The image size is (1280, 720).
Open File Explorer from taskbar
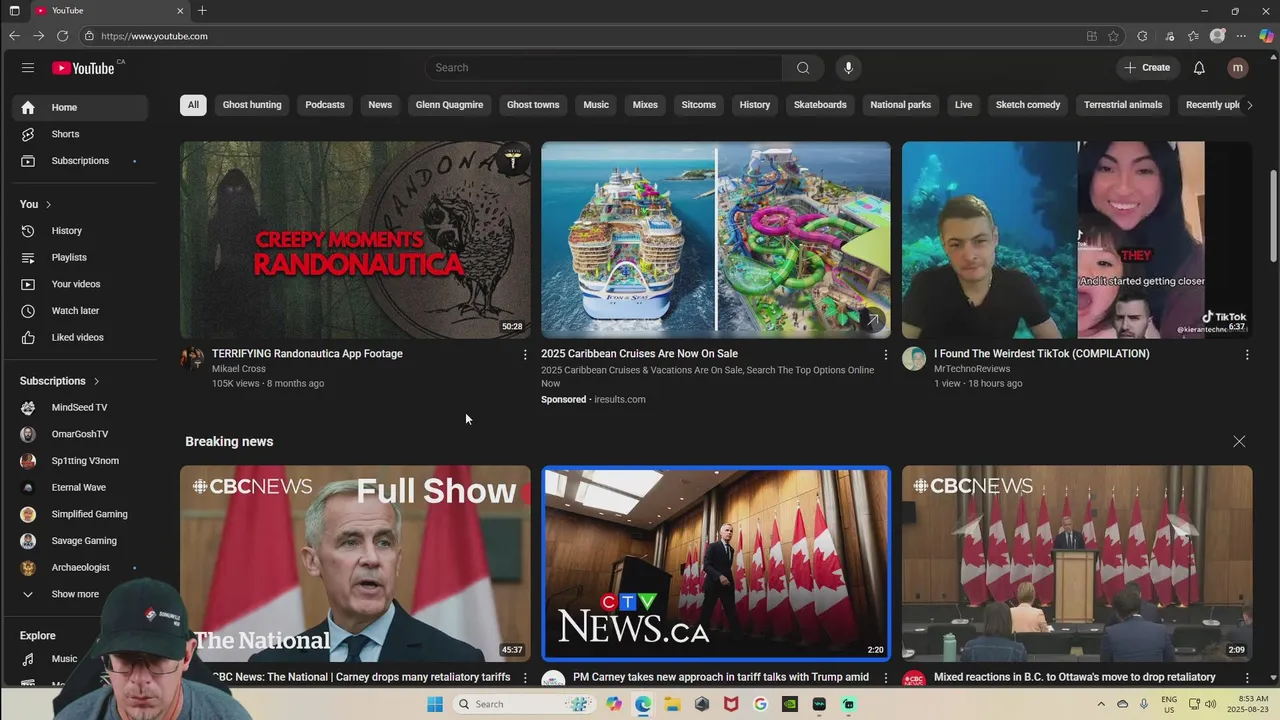point(673,704)
